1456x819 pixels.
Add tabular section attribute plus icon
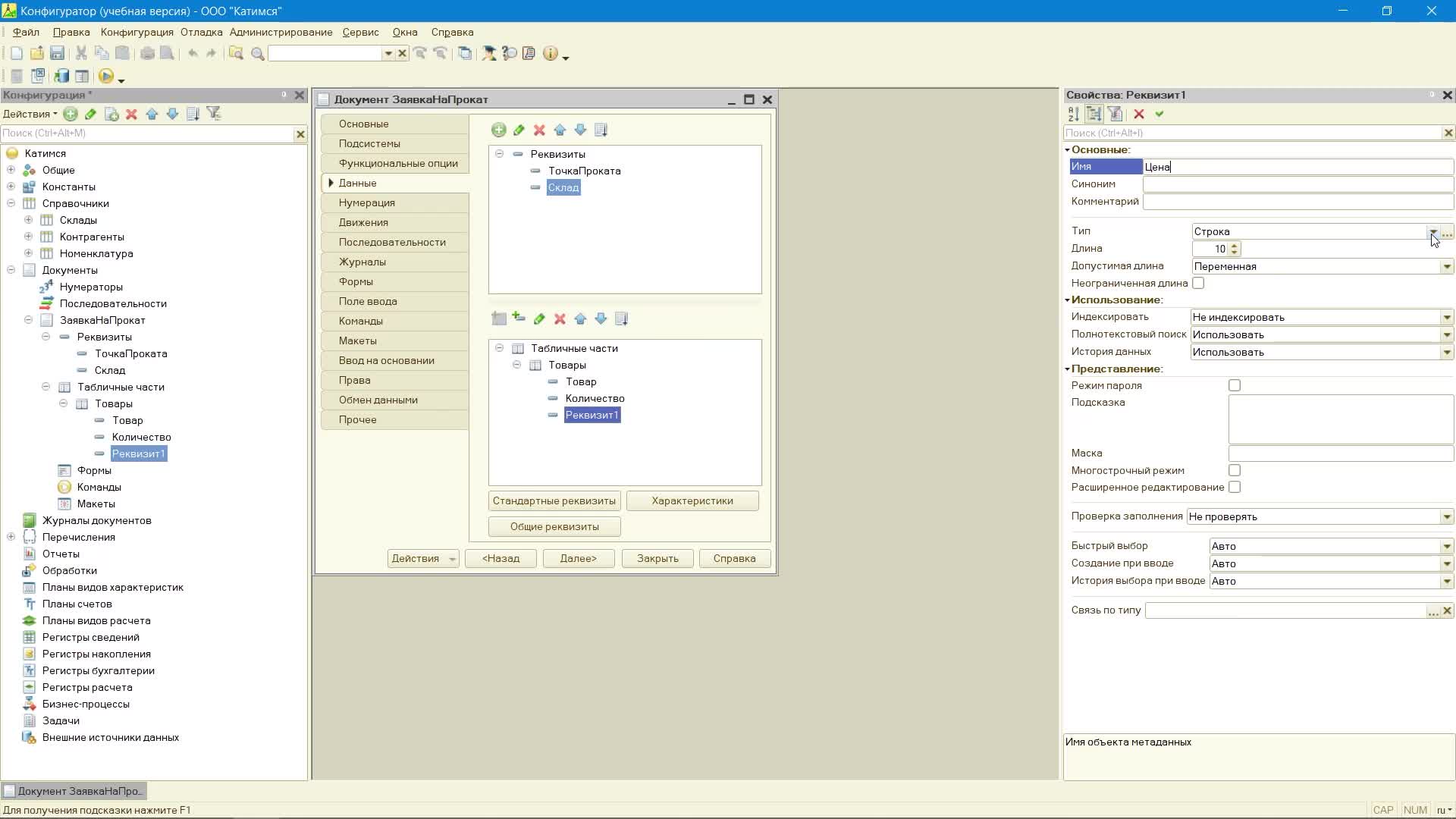pyautogui.click(x=519, y=318)
